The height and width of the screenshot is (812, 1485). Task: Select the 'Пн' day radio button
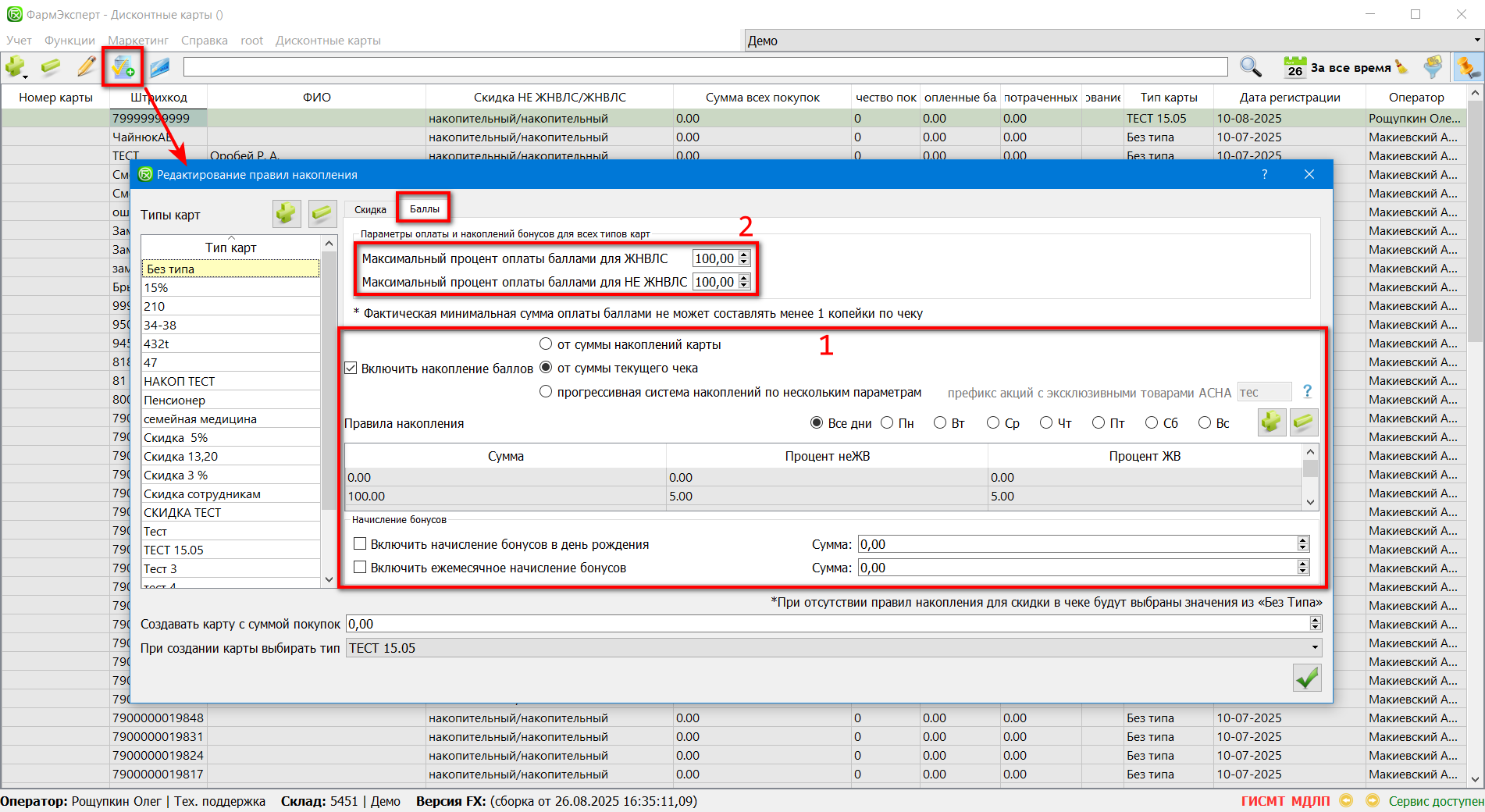pos(887,422)
